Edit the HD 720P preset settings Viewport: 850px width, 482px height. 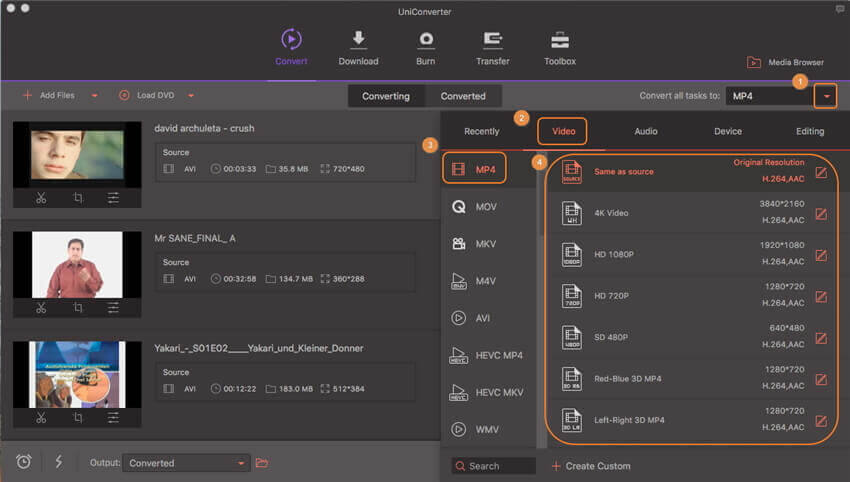click(821, 297)
